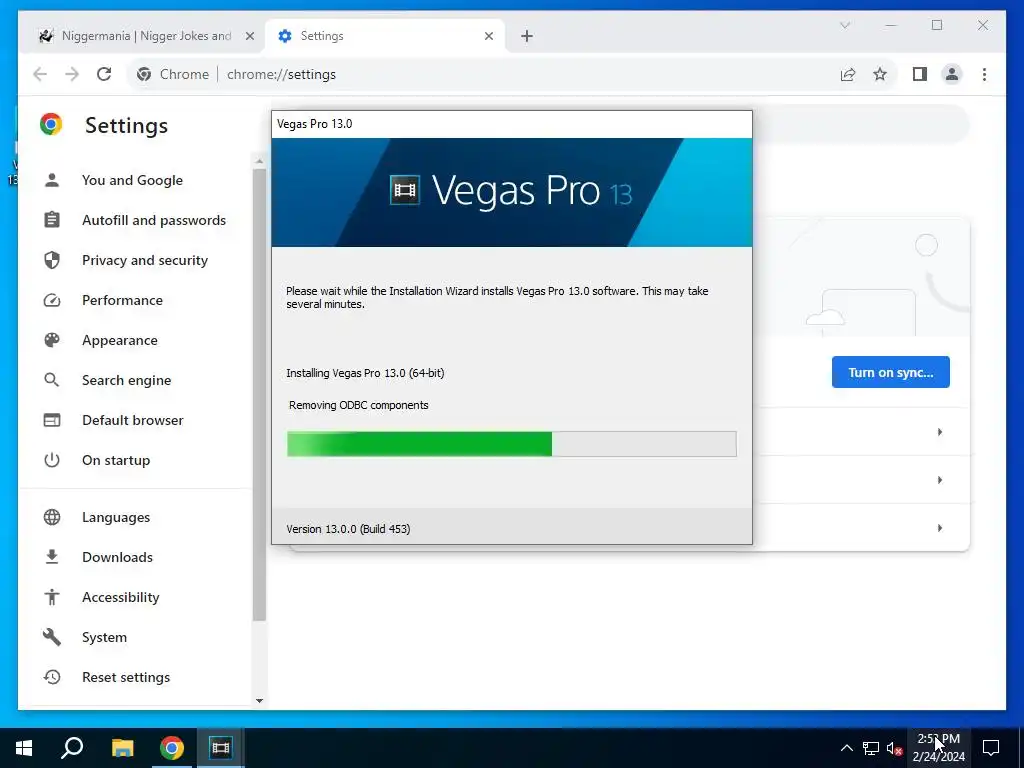Click the browser window icon for Default browser
This screenshot has height=768, width=1024.
[52, 420]
